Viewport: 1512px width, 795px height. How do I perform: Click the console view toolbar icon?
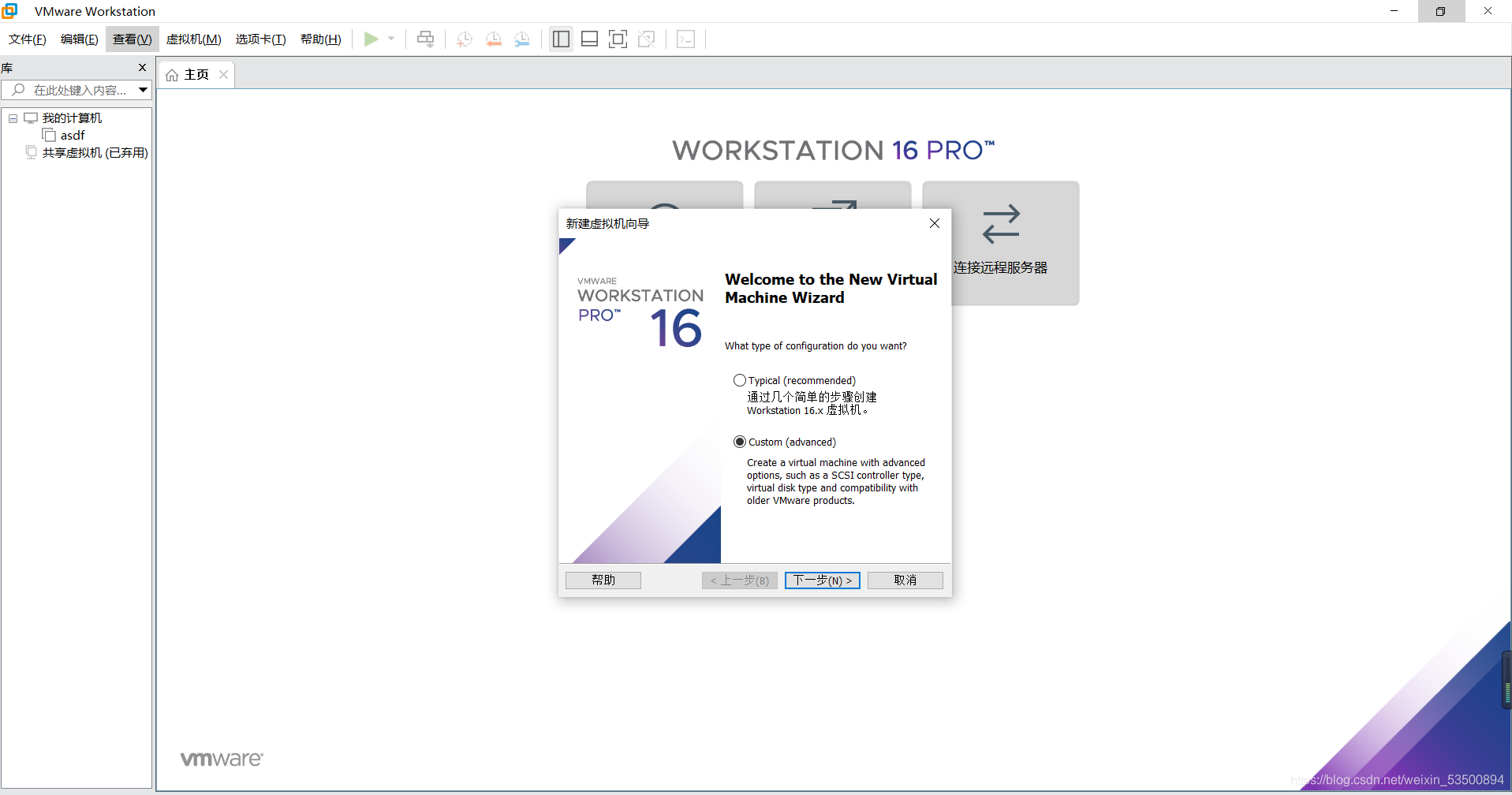click(686, 39)
